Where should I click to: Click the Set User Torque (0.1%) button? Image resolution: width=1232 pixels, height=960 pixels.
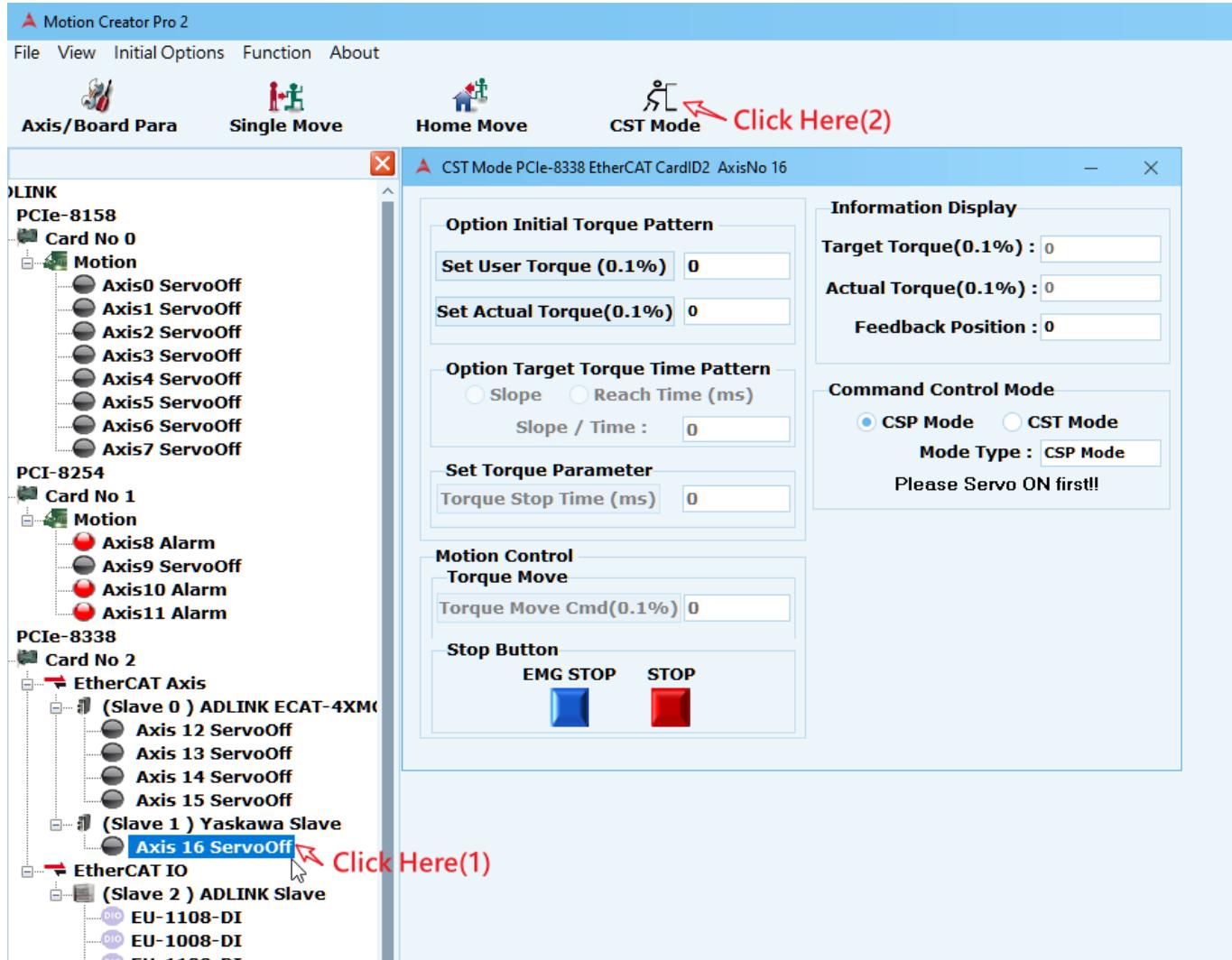[554, 266]
